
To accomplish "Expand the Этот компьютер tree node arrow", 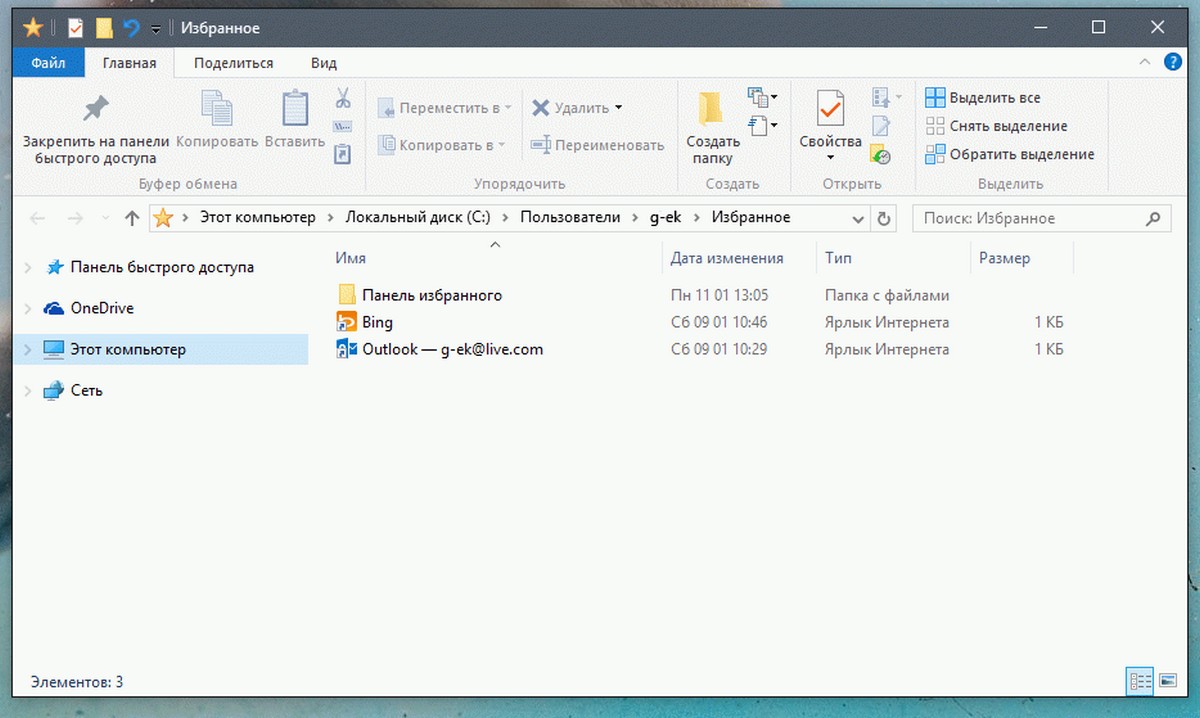I will point(29,350).
